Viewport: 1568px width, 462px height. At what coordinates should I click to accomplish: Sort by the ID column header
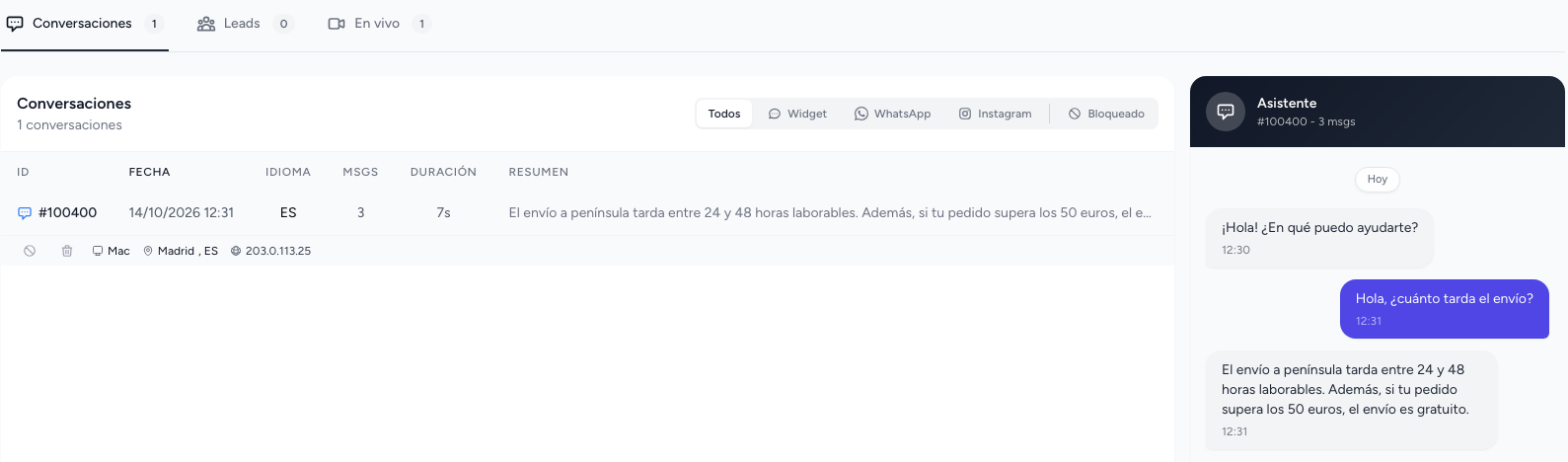(23, 172)
